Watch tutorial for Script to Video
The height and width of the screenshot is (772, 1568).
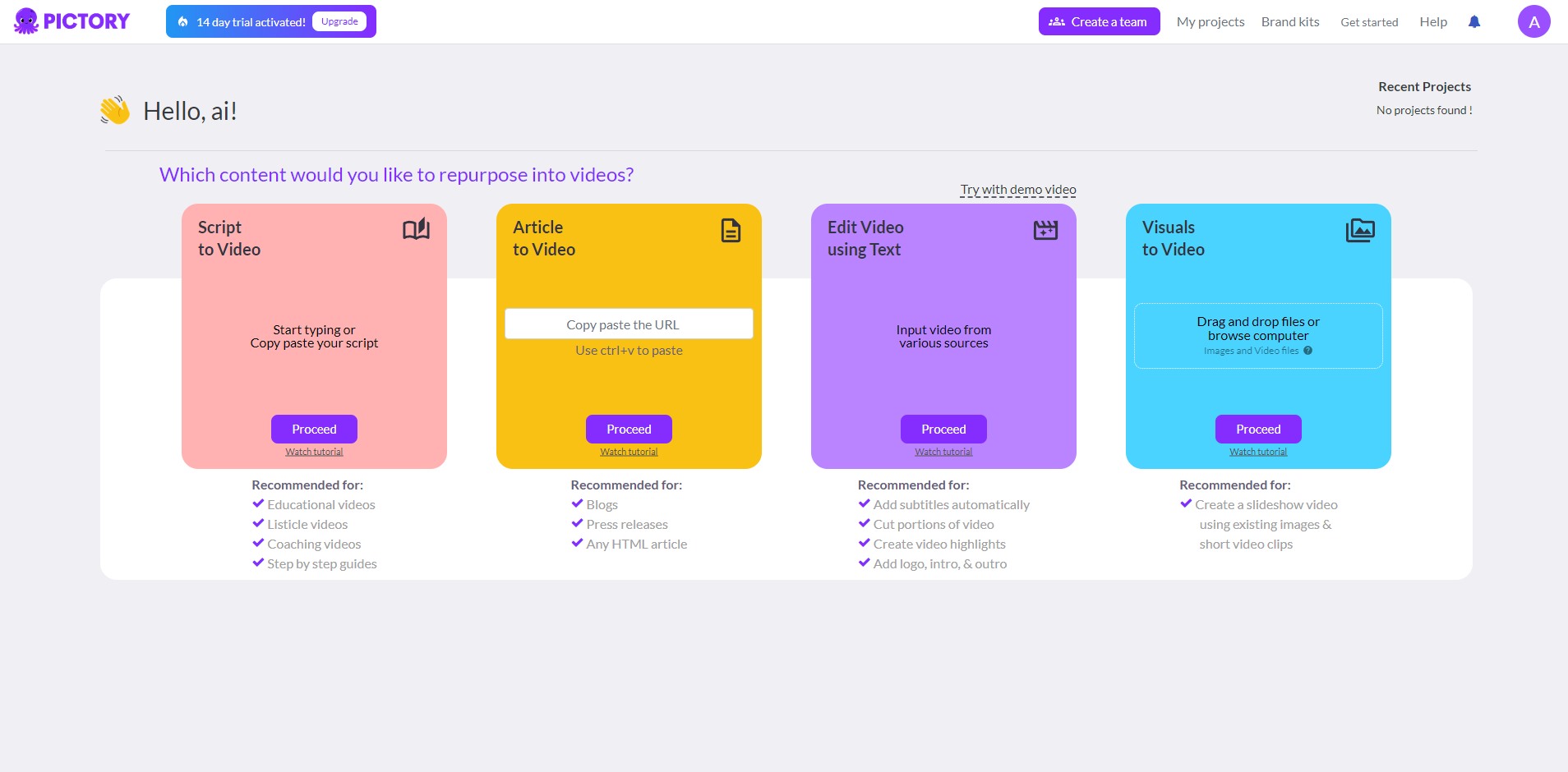click(x=314, y=452)
